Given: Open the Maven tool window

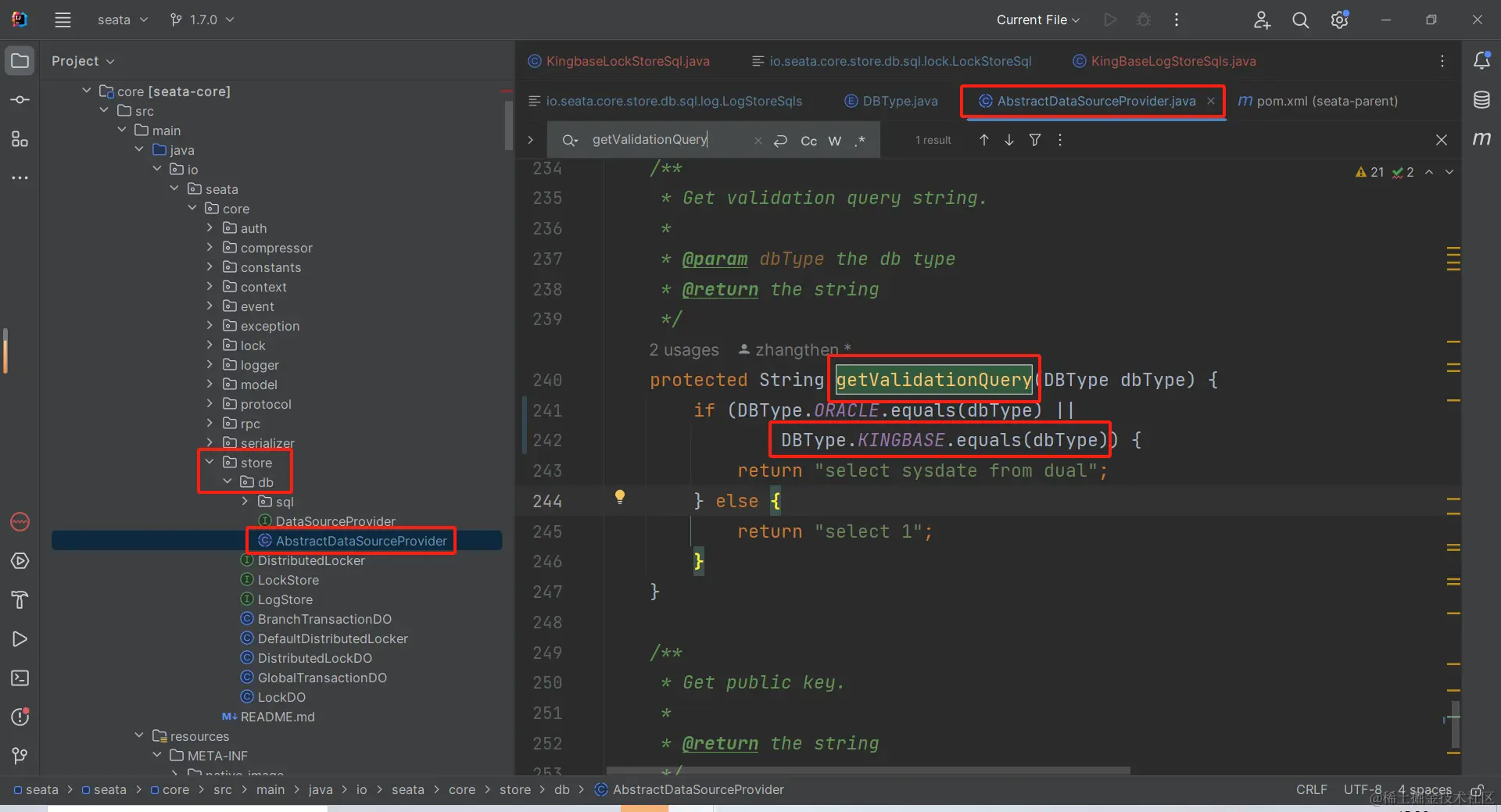Looking at the screenshot, I should click(1481, 138).
